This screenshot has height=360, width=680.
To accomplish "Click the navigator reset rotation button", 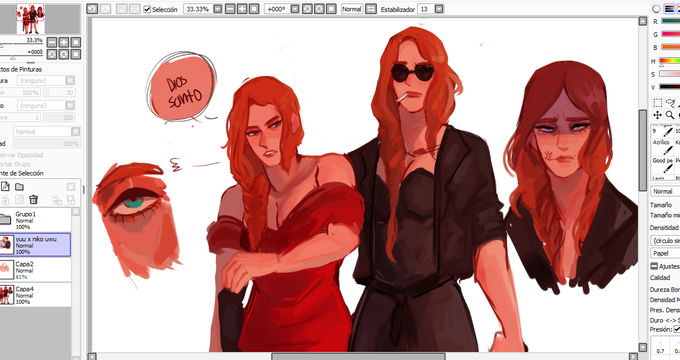I will (x=76, y=54).
